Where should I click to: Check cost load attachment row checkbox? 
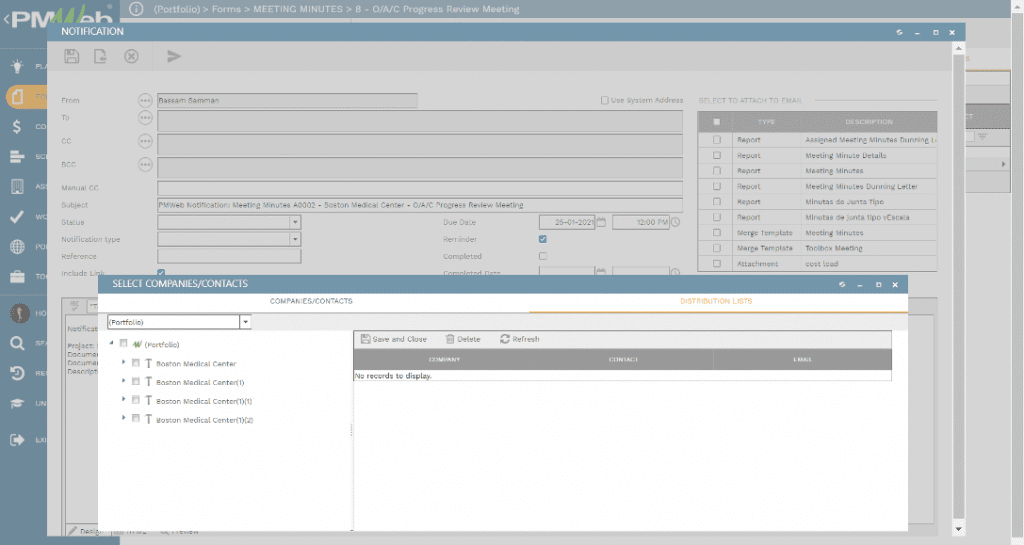[x=717, y=264]
